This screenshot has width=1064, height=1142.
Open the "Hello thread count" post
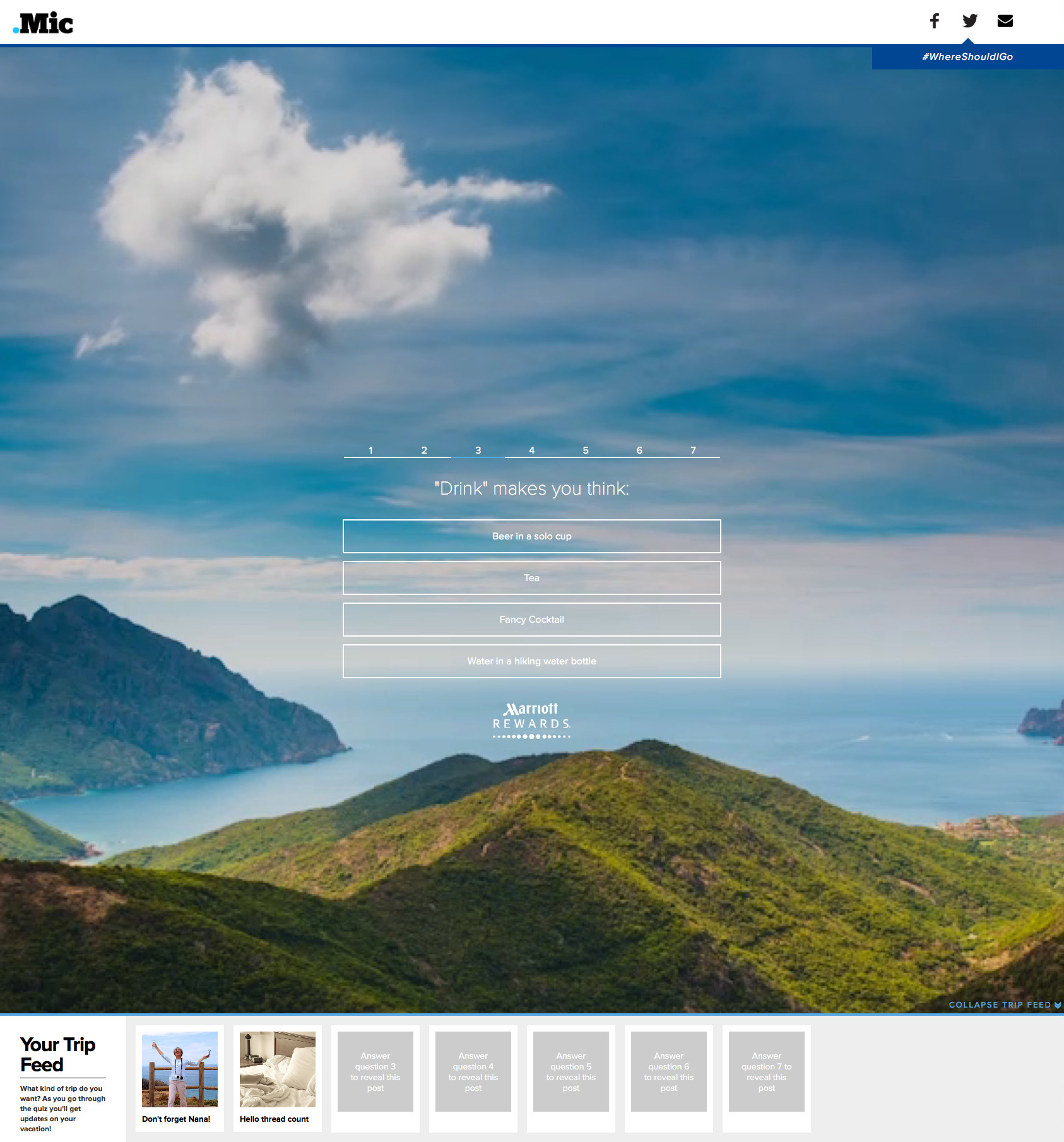click(x=278, y=1078)
